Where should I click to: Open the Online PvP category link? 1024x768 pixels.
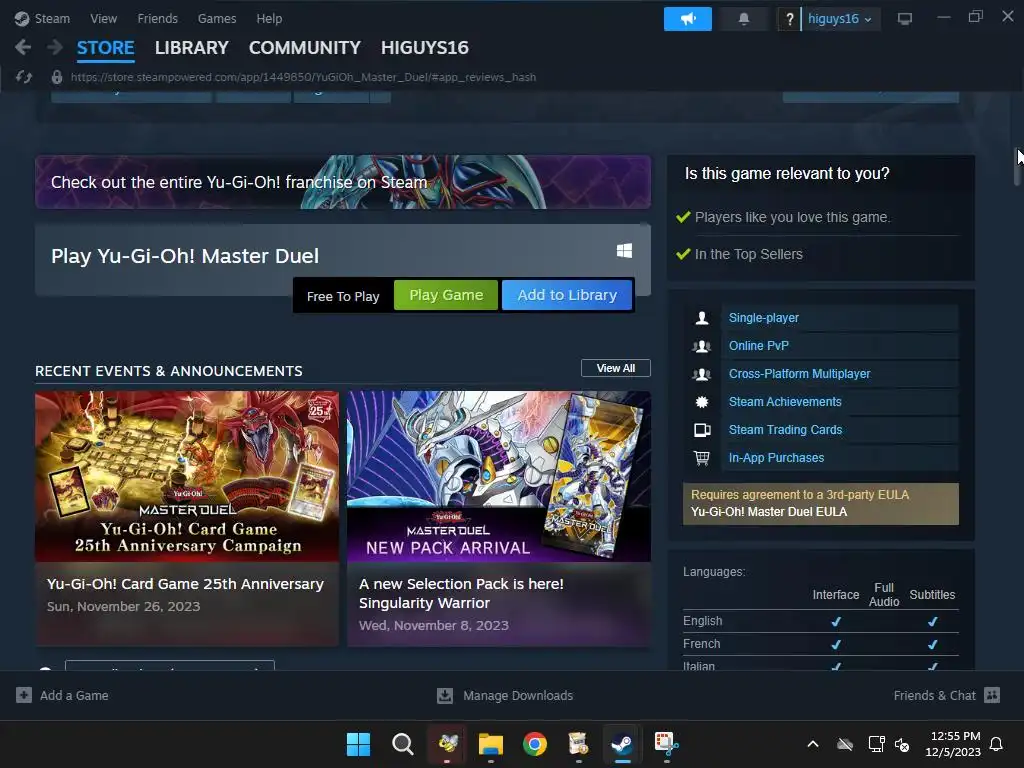click(x=758, y=346)
